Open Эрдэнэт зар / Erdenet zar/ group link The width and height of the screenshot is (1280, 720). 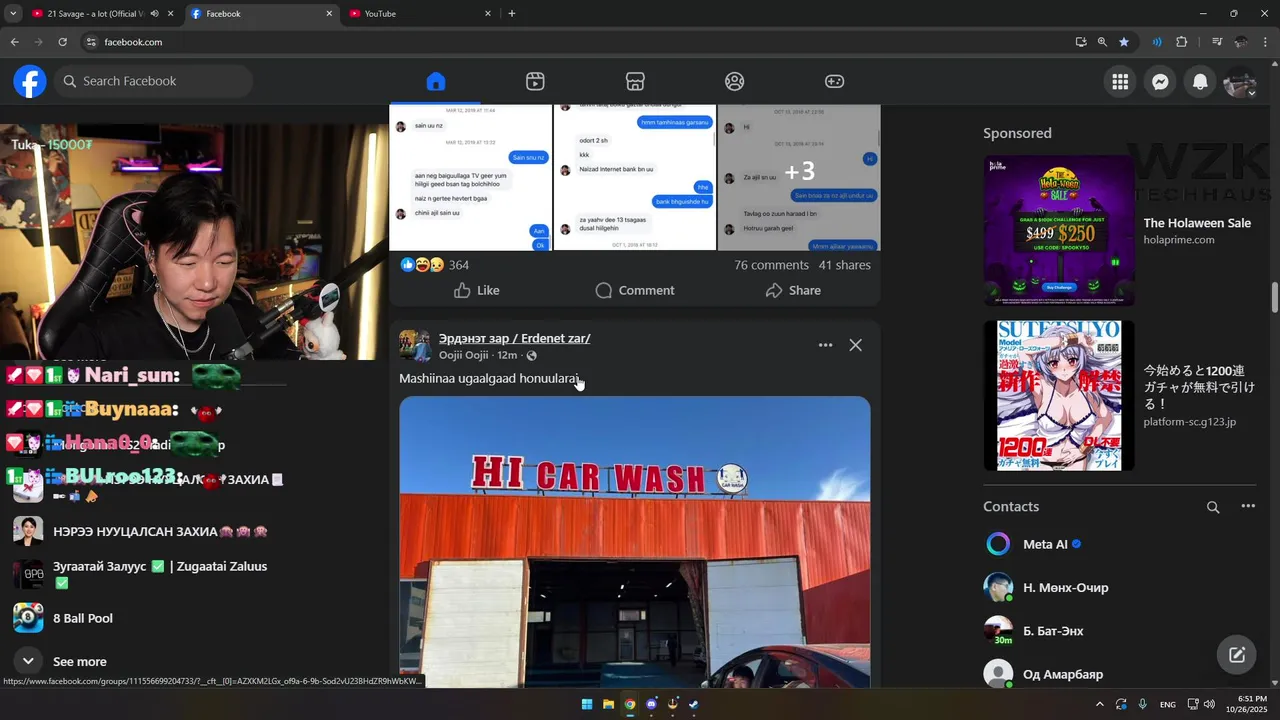[514, 338]
